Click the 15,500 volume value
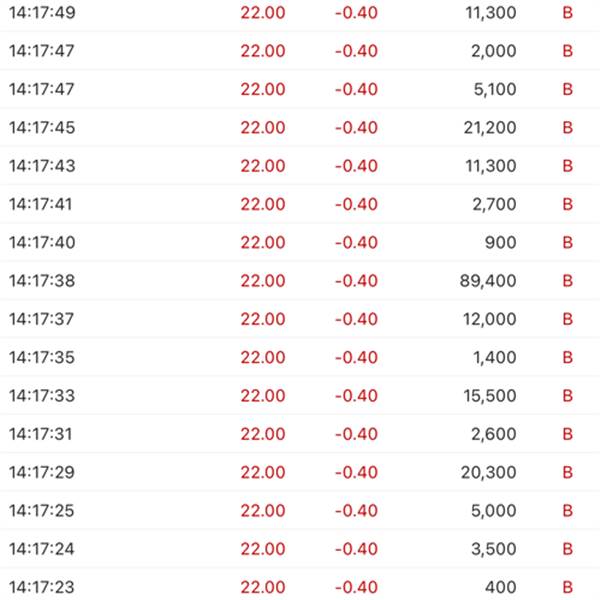Viewport: 600px width, 600px height. point(490,396)
